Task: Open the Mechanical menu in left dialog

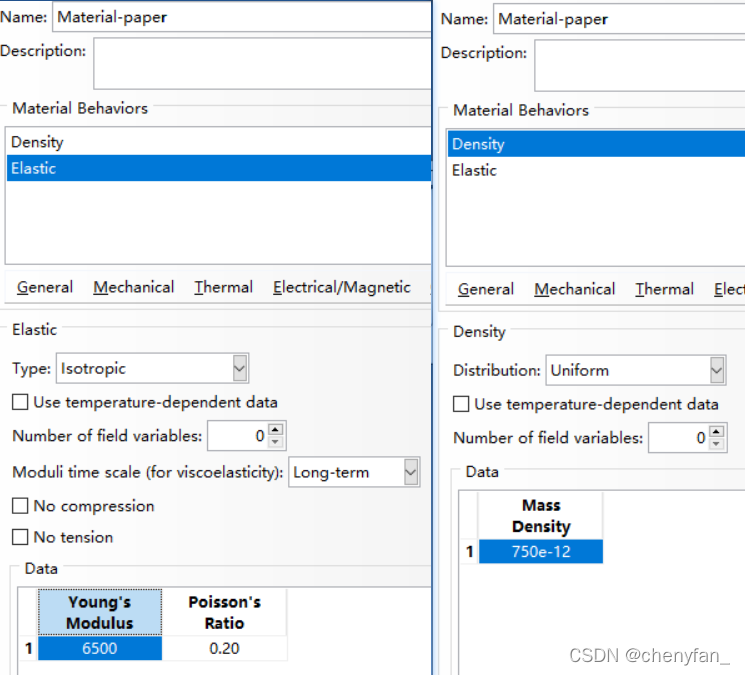Action: (x=134, y=288)
